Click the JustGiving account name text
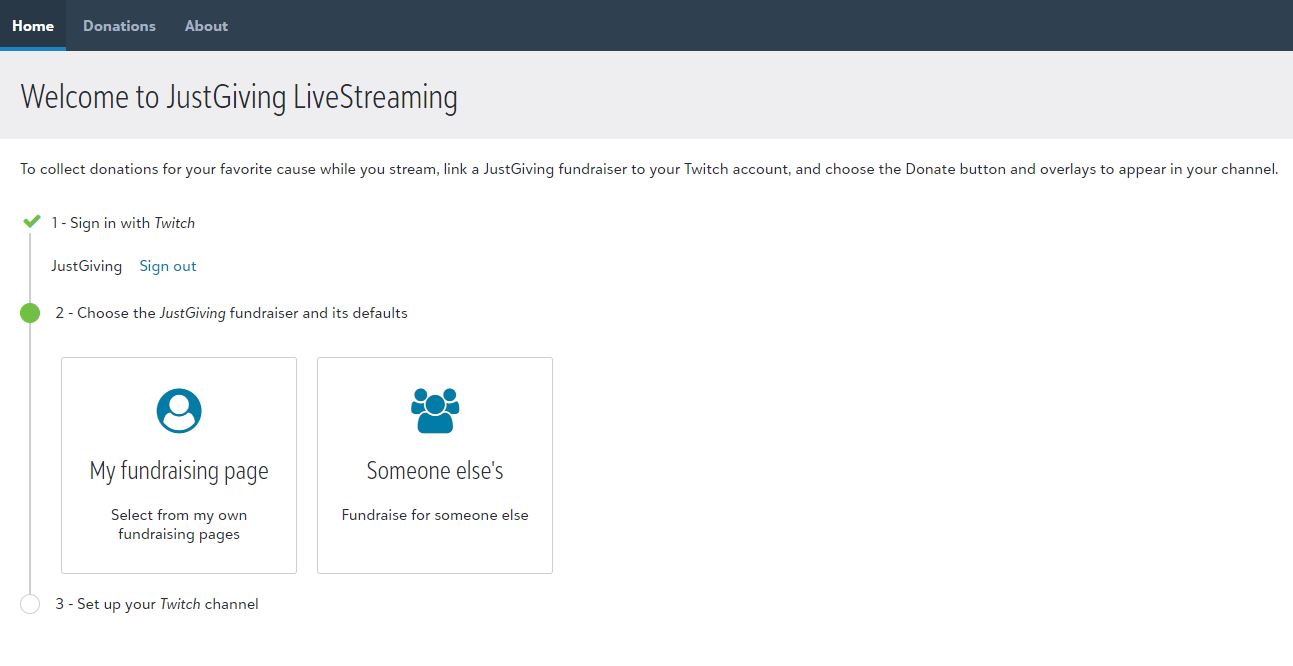1293x666 pixels. (x=87, y=266)
